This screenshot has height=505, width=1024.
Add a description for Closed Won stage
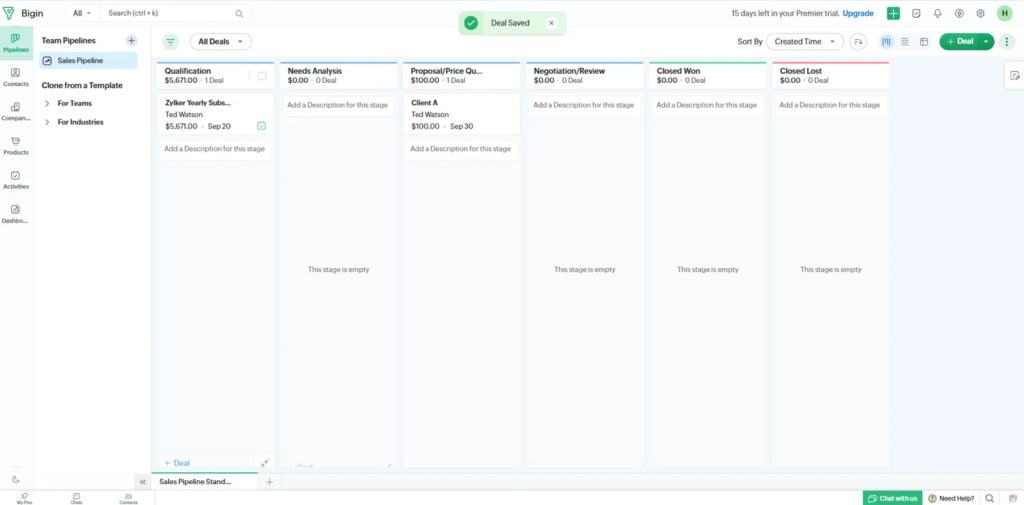[x=707, y=105]
